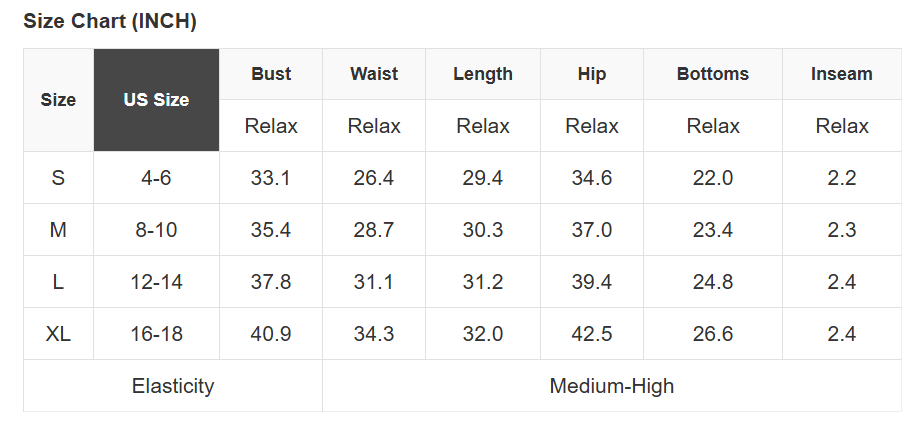This screenshot has width=915, height=424.
Task: Select the Bottoms column header
Action: click(x=713, y=74)
